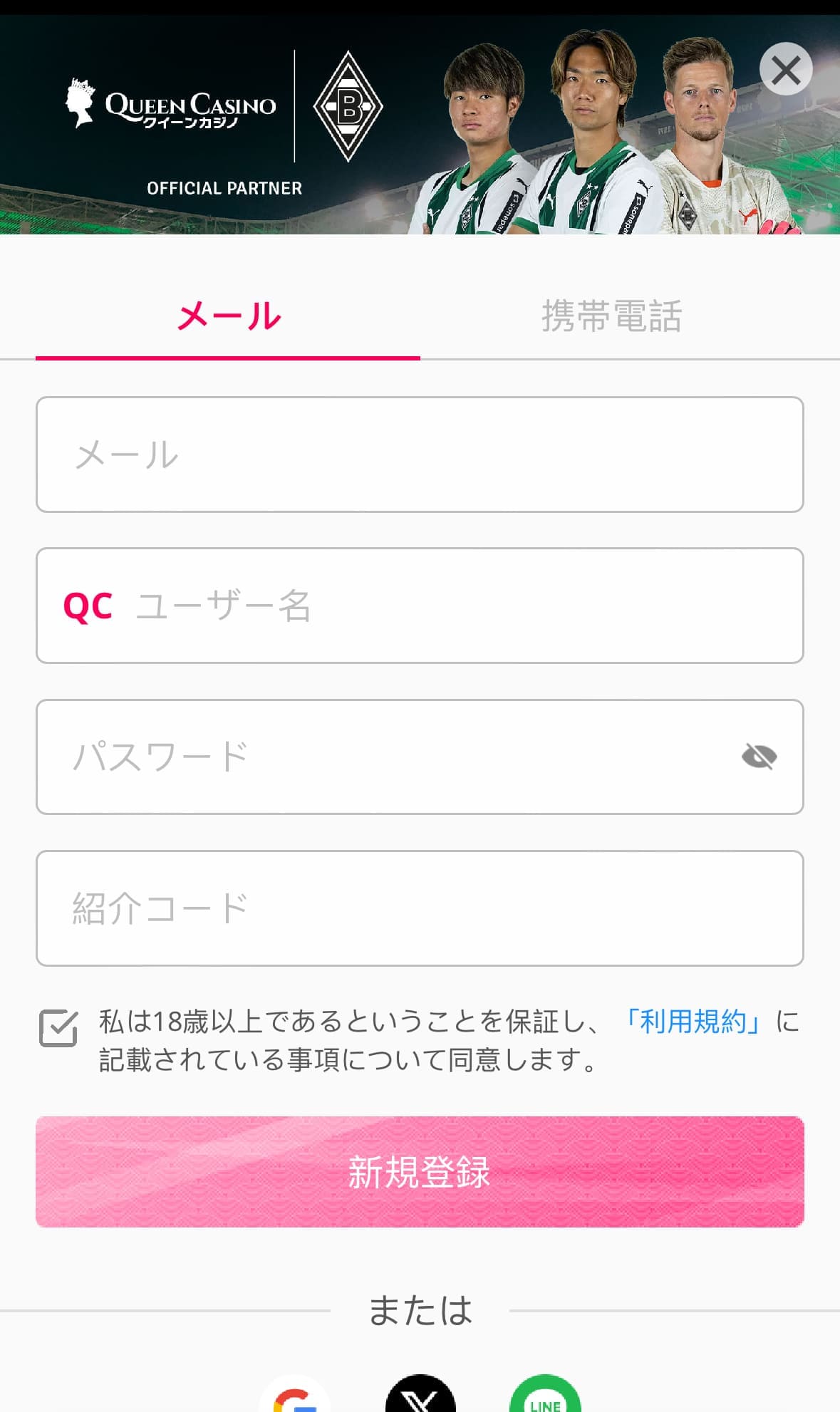Tap the OFFICIAL PARTNER banner text

224,188
